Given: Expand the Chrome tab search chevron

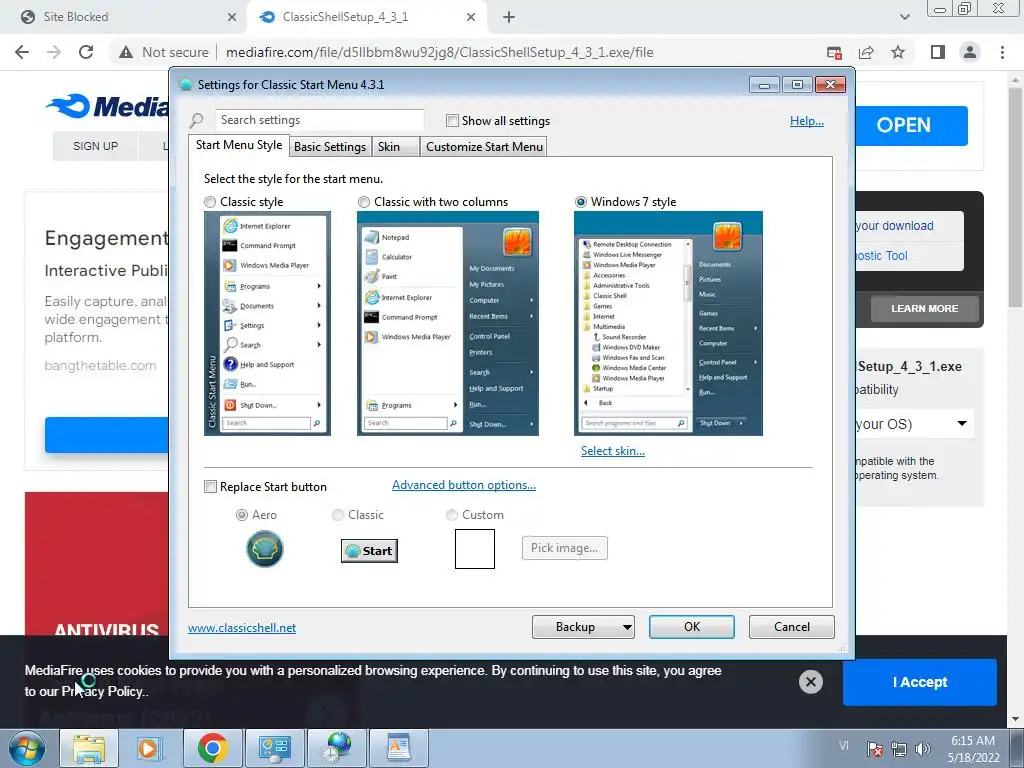Looking at the screenshot, I should coord(904,17).
